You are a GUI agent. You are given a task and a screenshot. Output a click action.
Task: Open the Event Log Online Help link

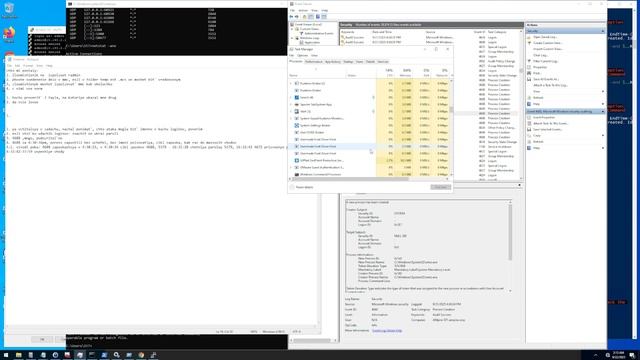pos(387,331)
